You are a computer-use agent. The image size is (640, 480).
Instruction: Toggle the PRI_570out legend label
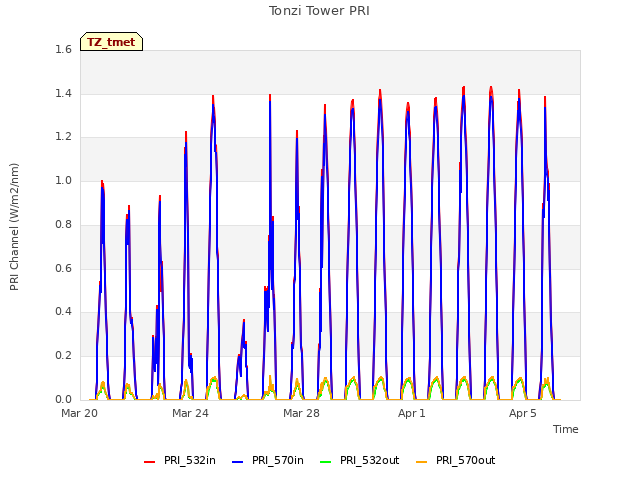[466, 460]
